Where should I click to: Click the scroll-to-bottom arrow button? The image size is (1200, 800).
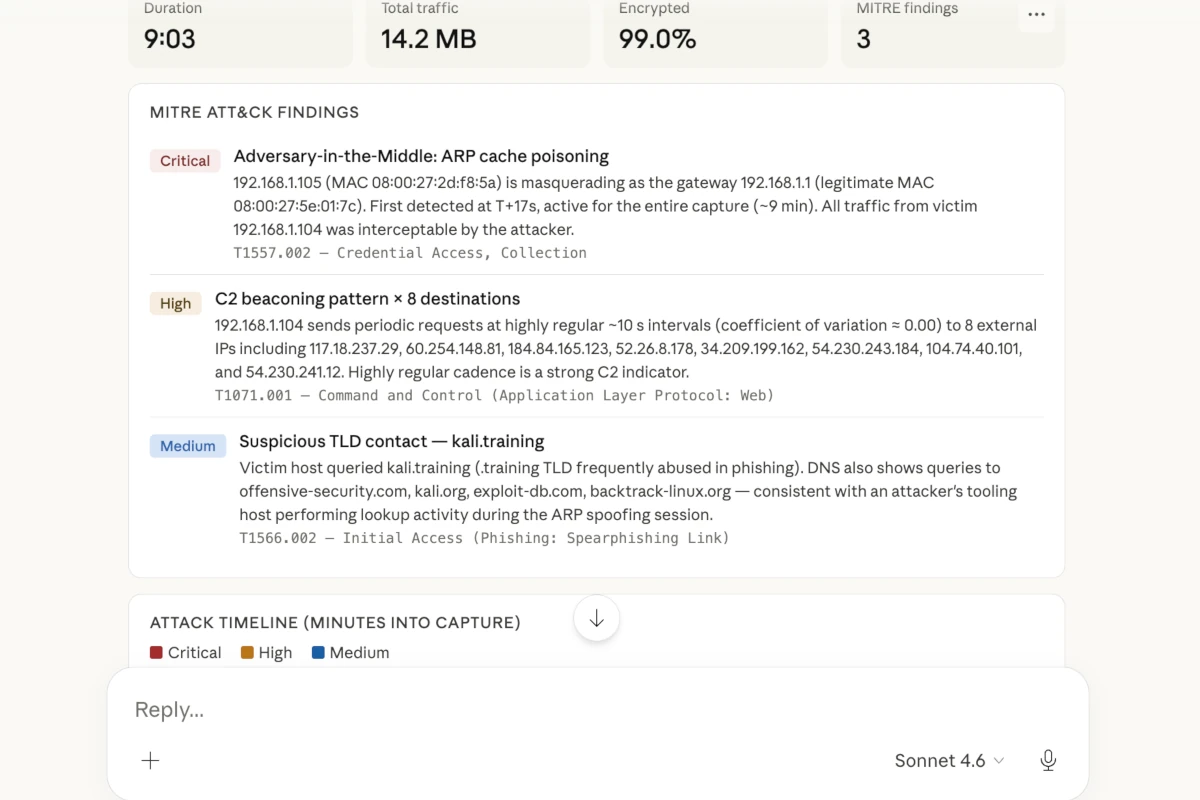[x=596, y=619]
